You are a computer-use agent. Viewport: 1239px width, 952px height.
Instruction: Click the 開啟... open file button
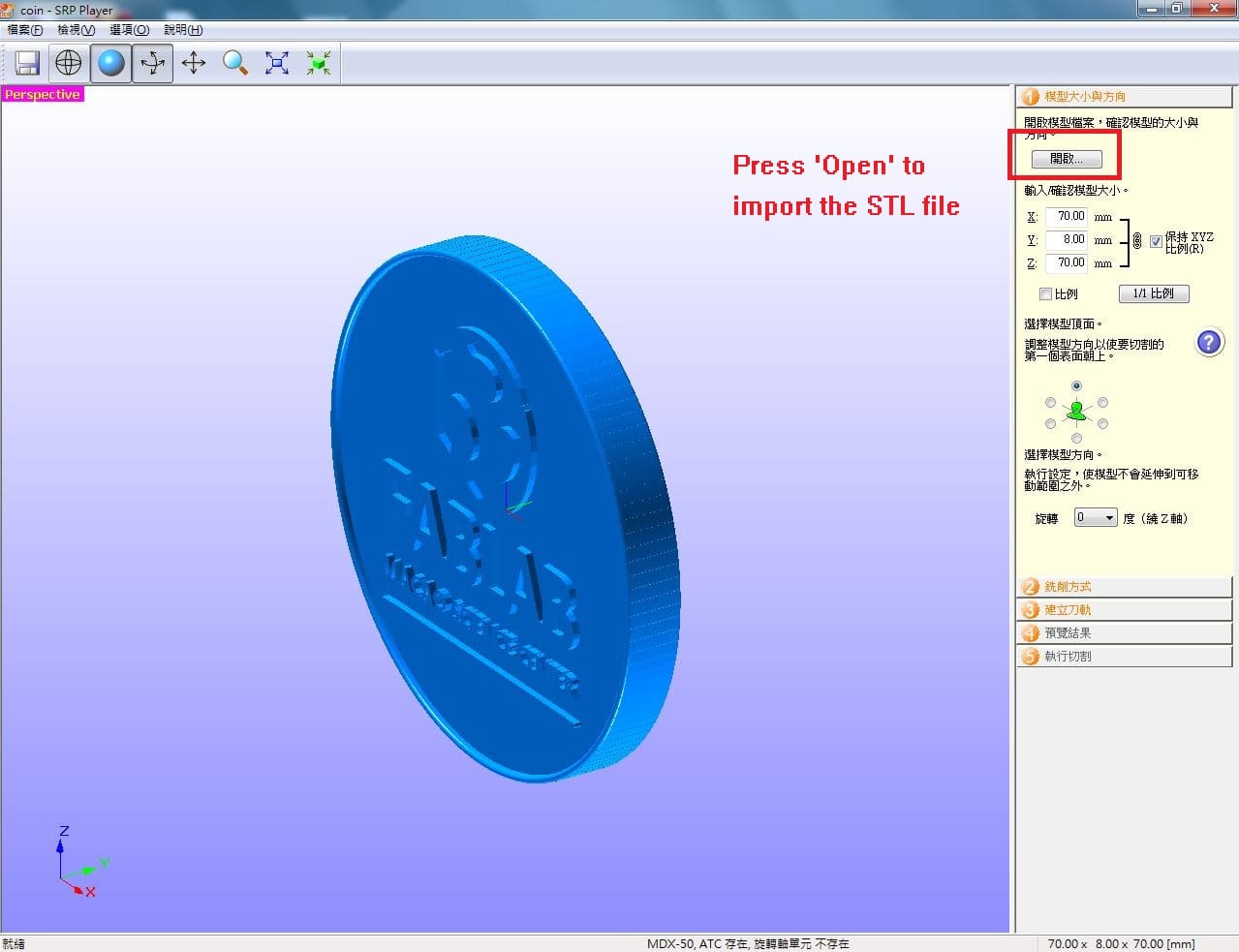coord(1067,159)
